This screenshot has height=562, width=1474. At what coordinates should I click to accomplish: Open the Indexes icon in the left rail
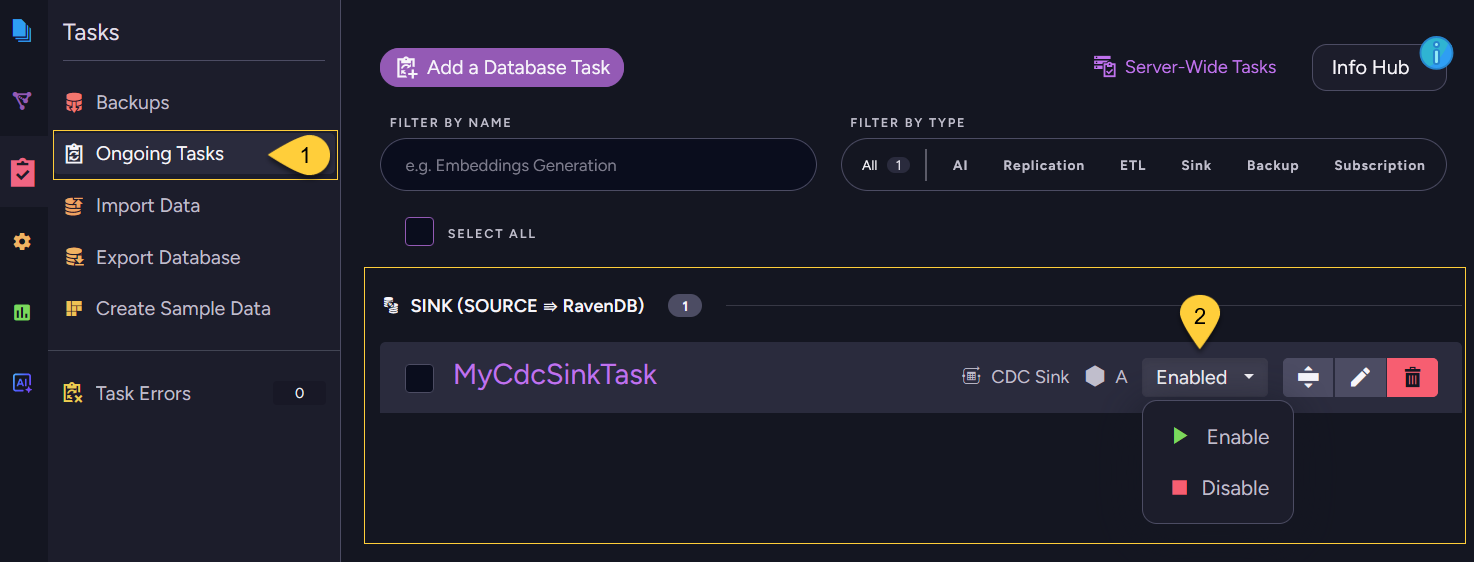point(22,101)
